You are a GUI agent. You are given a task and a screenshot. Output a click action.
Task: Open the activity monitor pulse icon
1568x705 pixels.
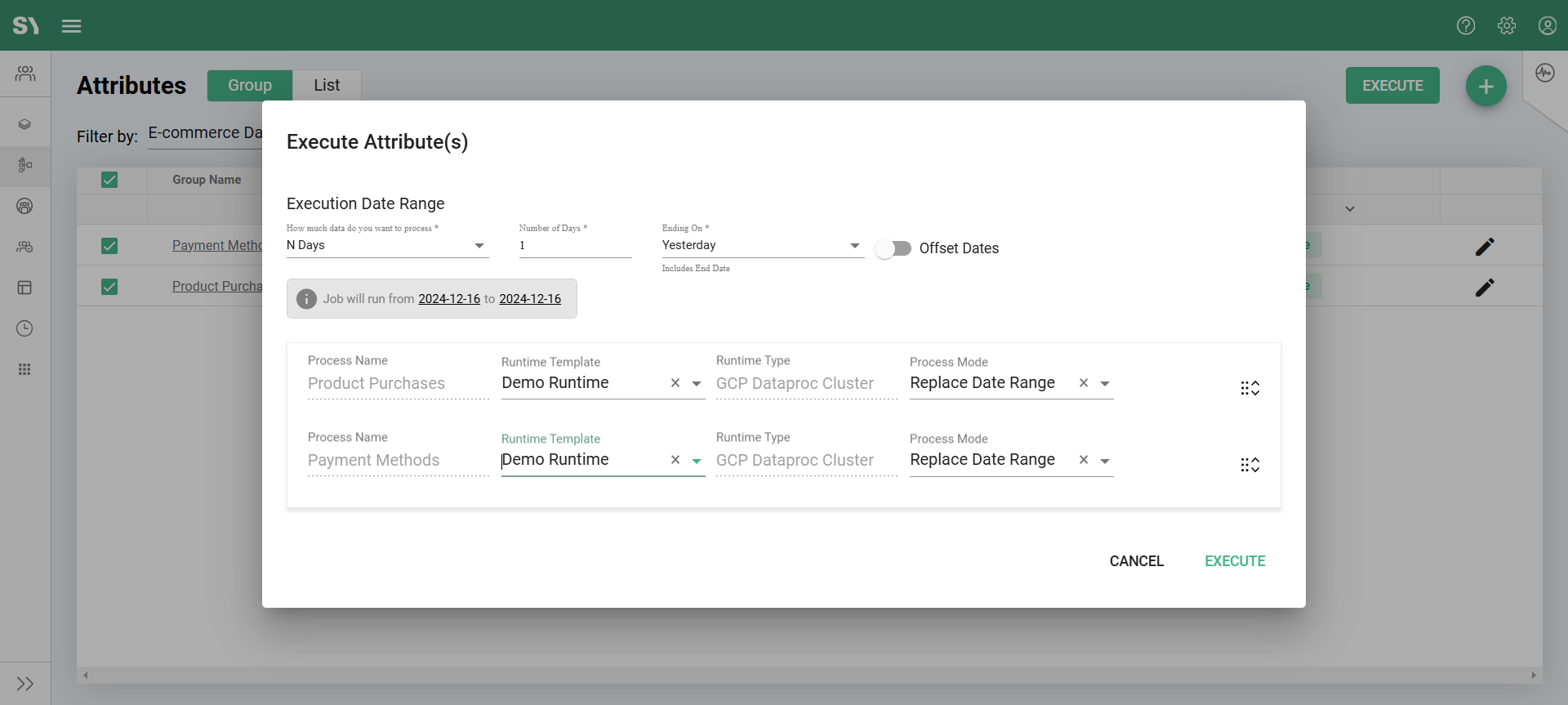point(1544,73)
